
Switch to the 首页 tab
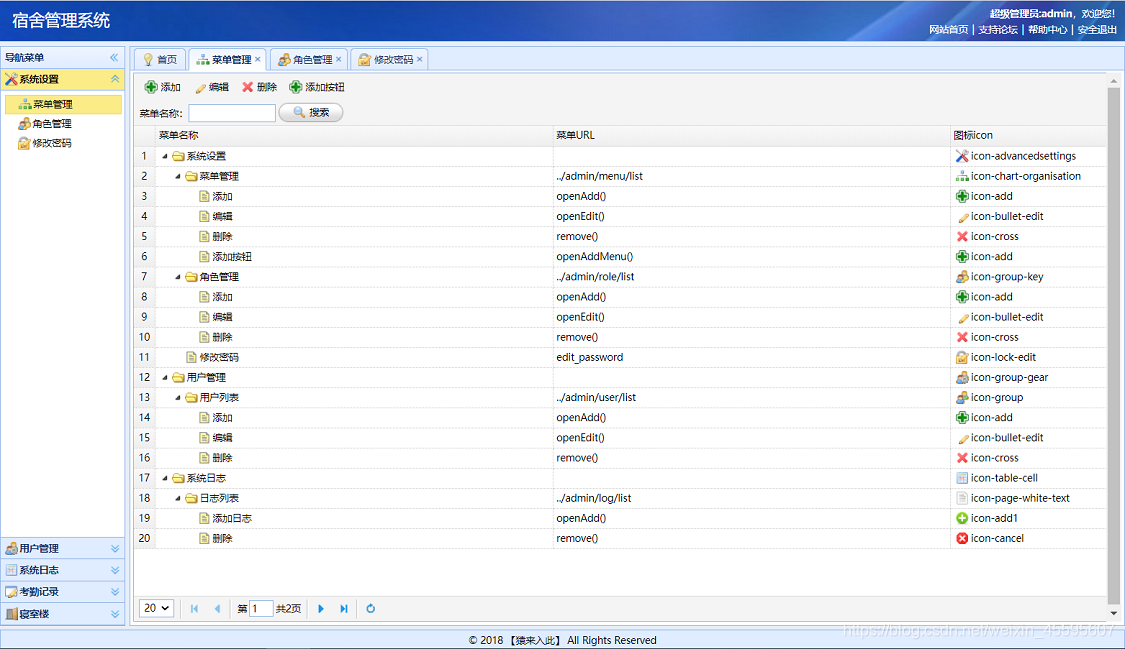pos(160,60)
